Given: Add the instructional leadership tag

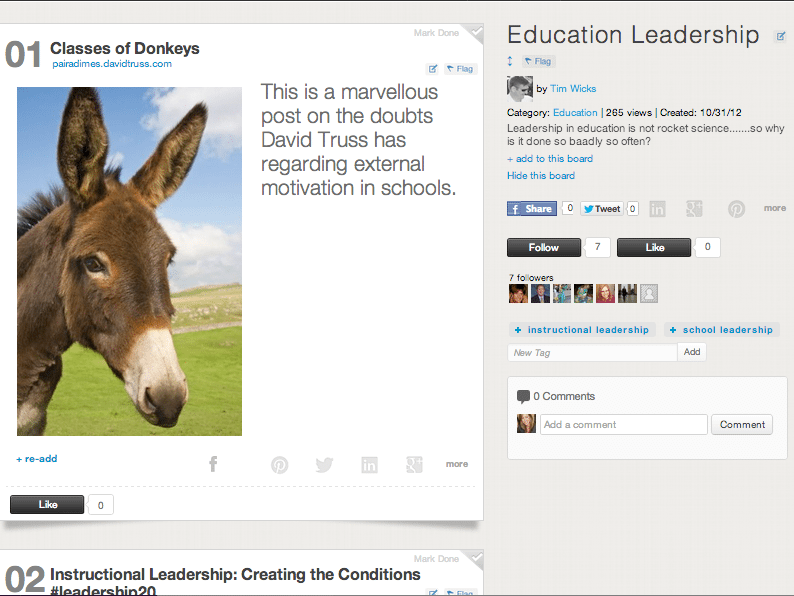Looking at the screenshot, I should coord(582,330).
